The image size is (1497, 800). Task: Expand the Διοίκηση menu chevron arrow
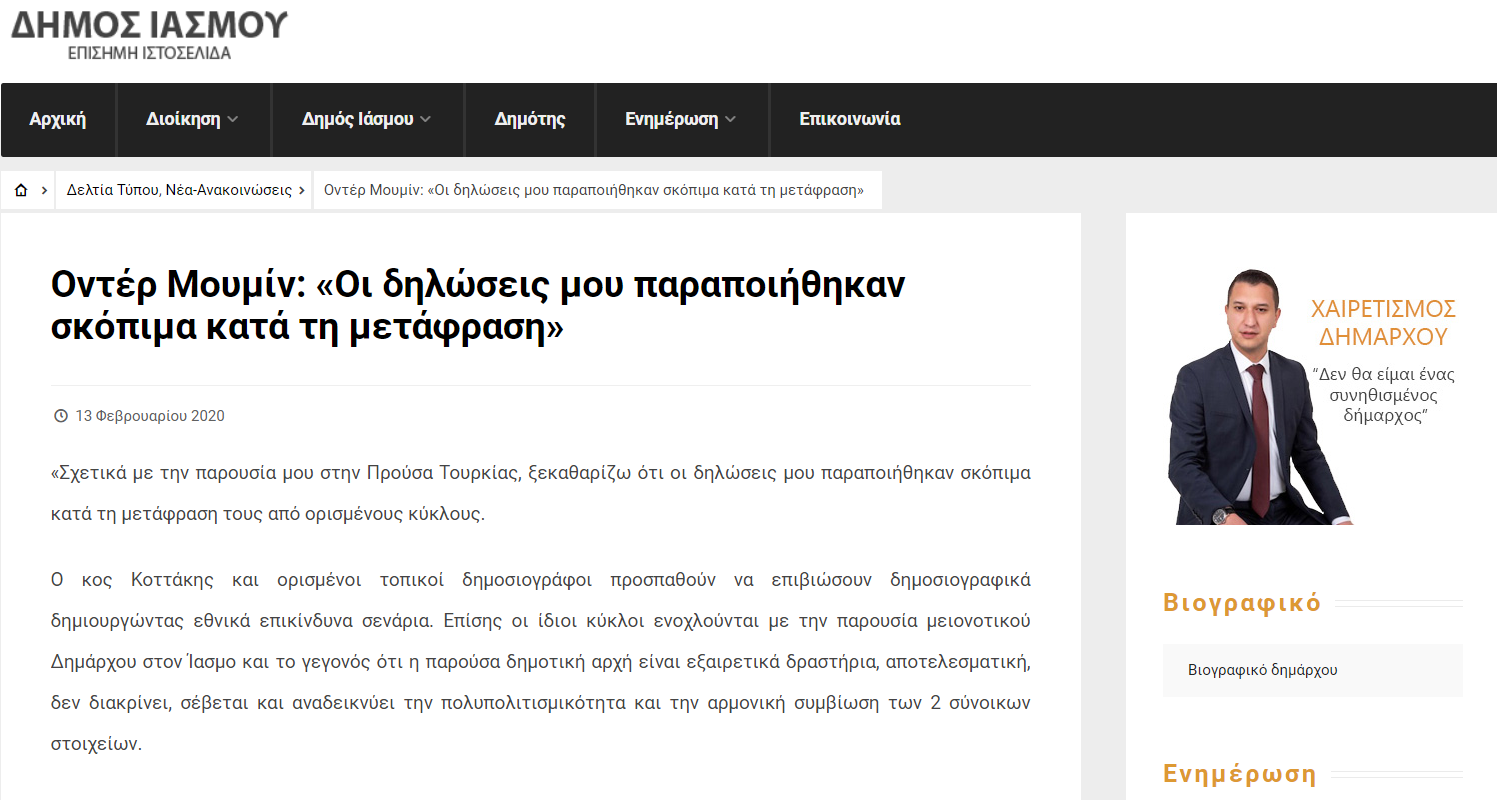233,120
